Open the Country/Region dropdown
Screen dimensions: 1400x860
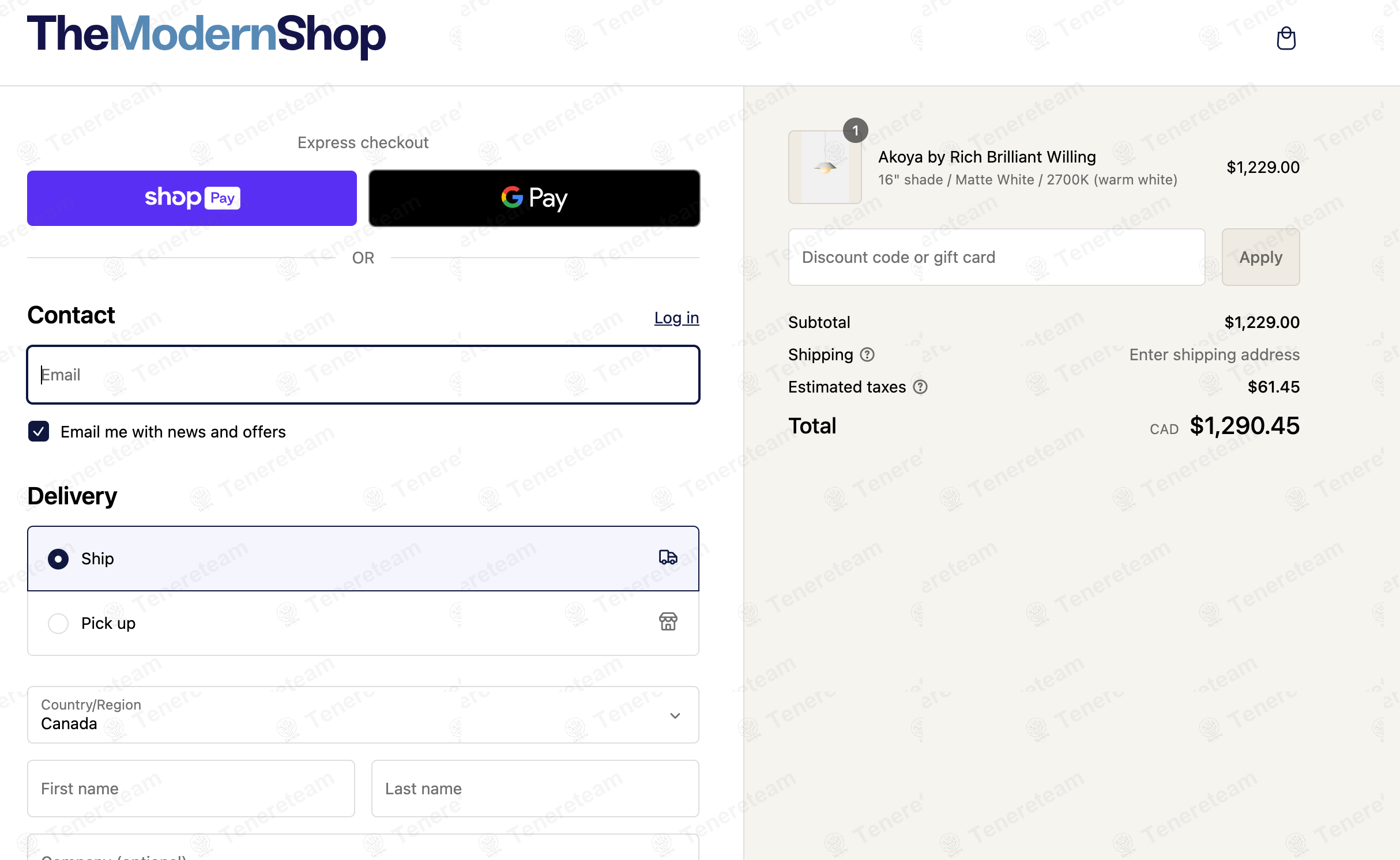pyautogui.click(x=363, y=715)
